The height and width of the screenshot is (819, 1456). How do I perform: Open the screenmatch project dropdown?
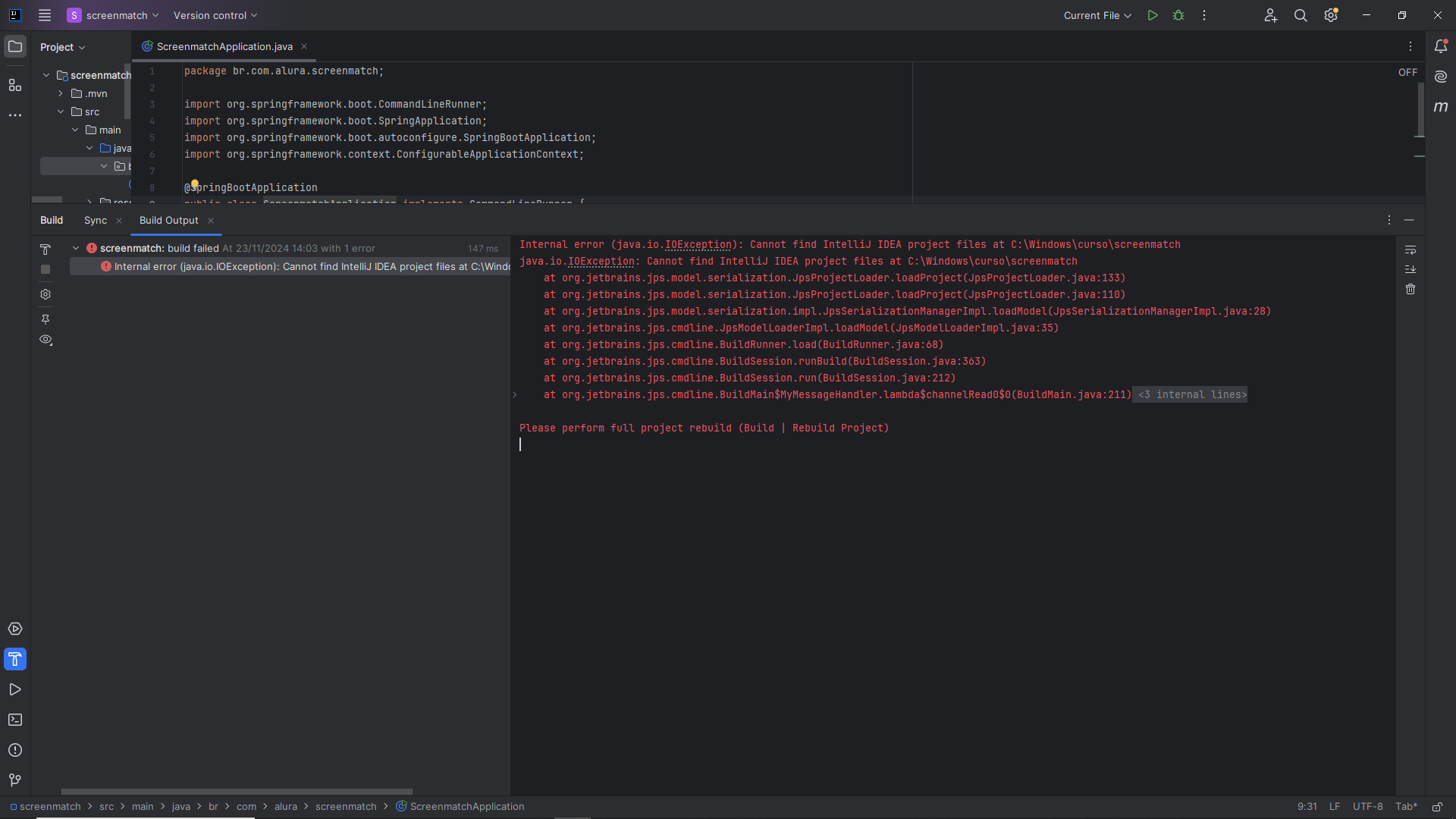(113, 15)
